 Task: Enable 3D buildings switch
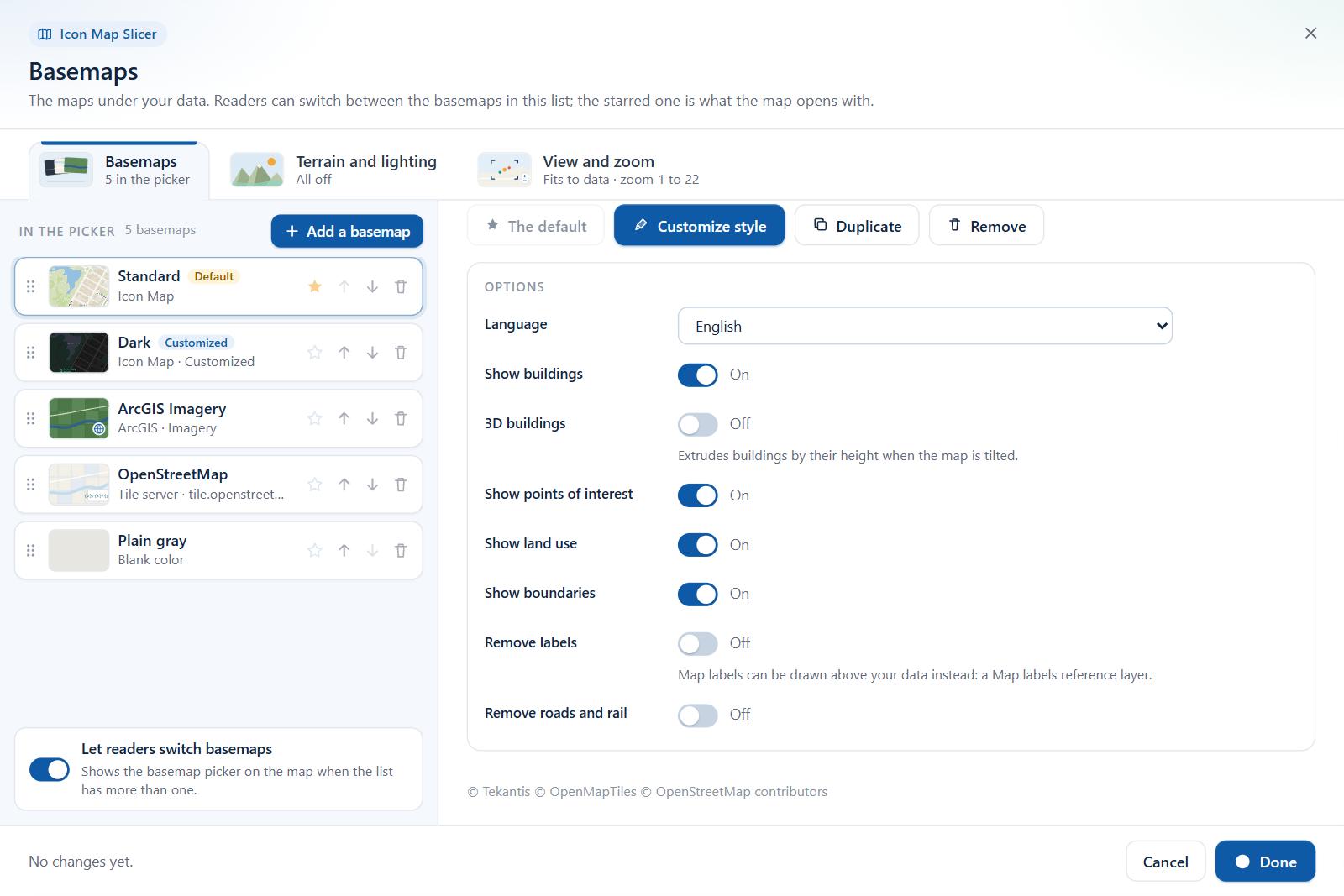point(698,424)
